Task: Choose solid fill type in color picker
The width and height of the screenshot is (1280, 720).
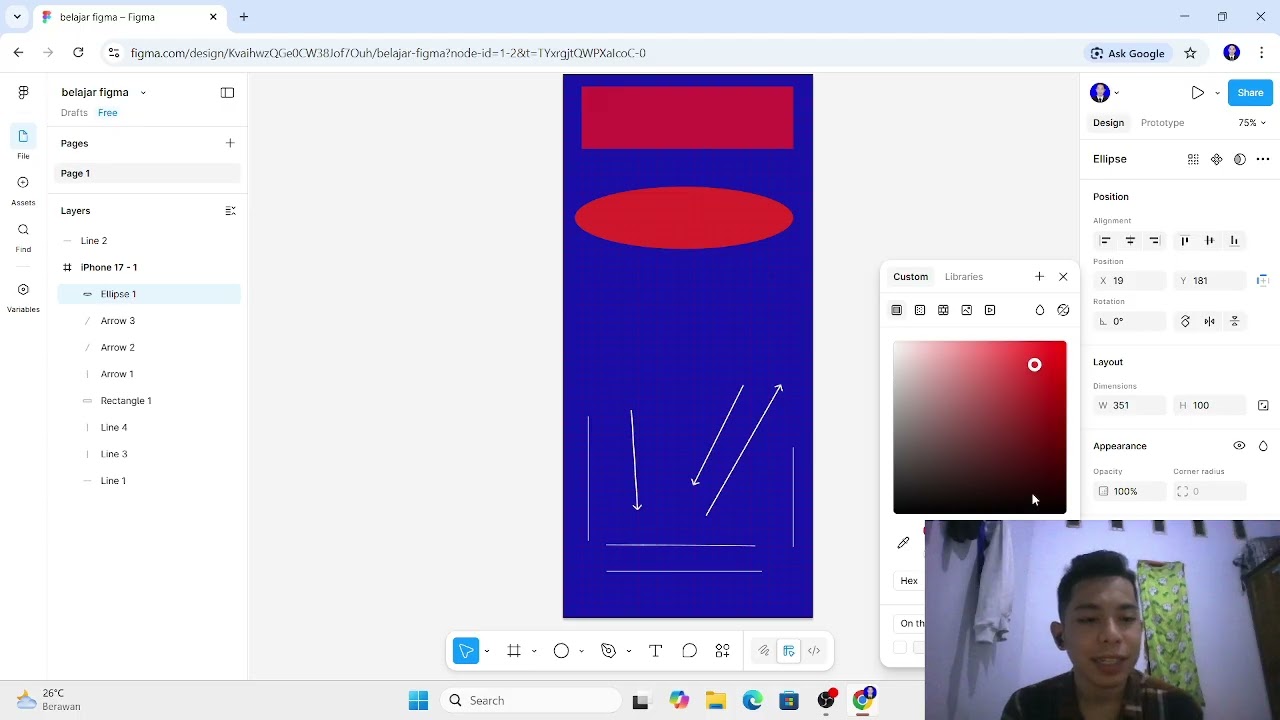Action: point(897,310)
